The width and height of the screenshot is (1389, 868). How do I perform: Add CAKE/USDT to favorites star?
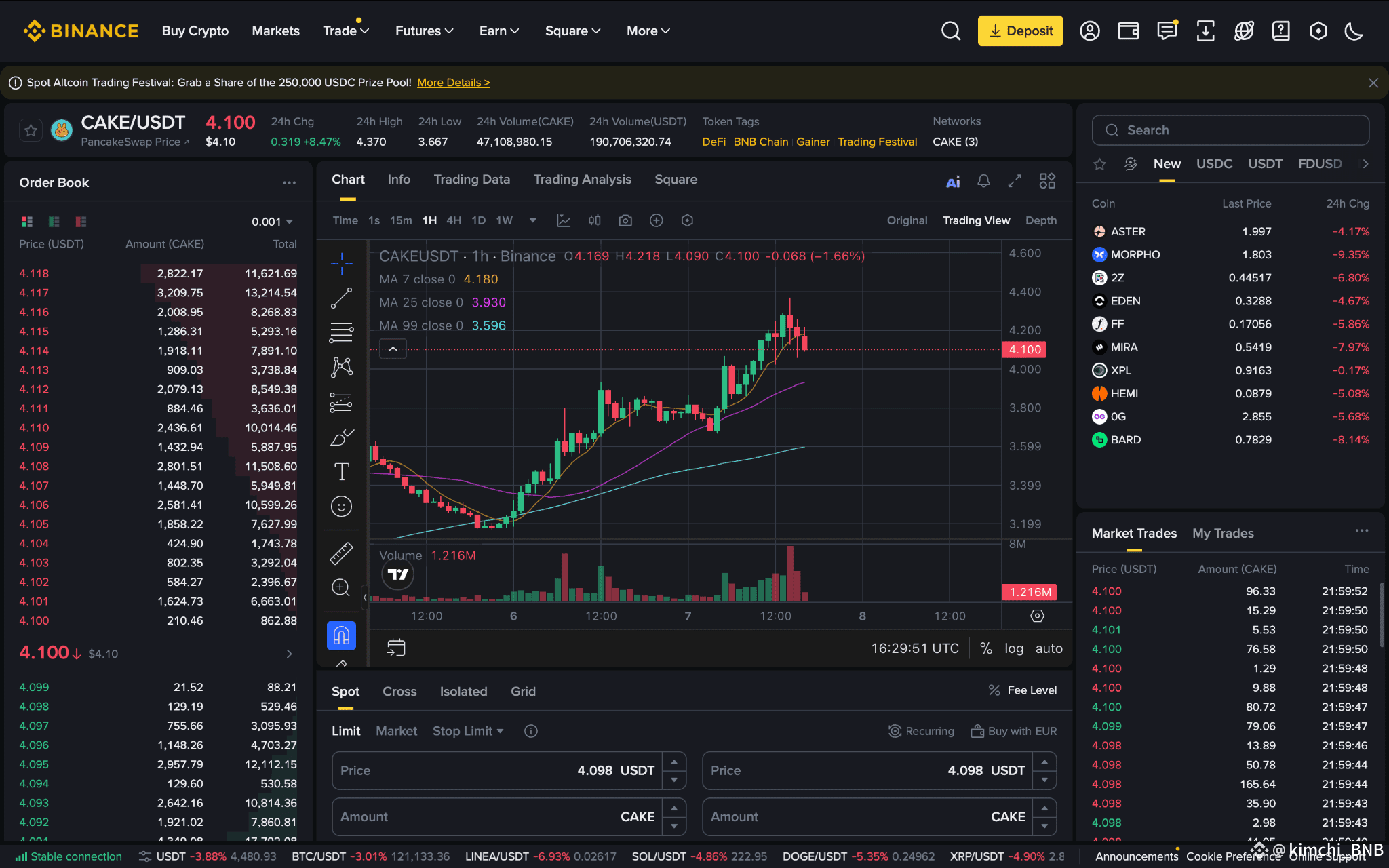click(x=31, y=130)
